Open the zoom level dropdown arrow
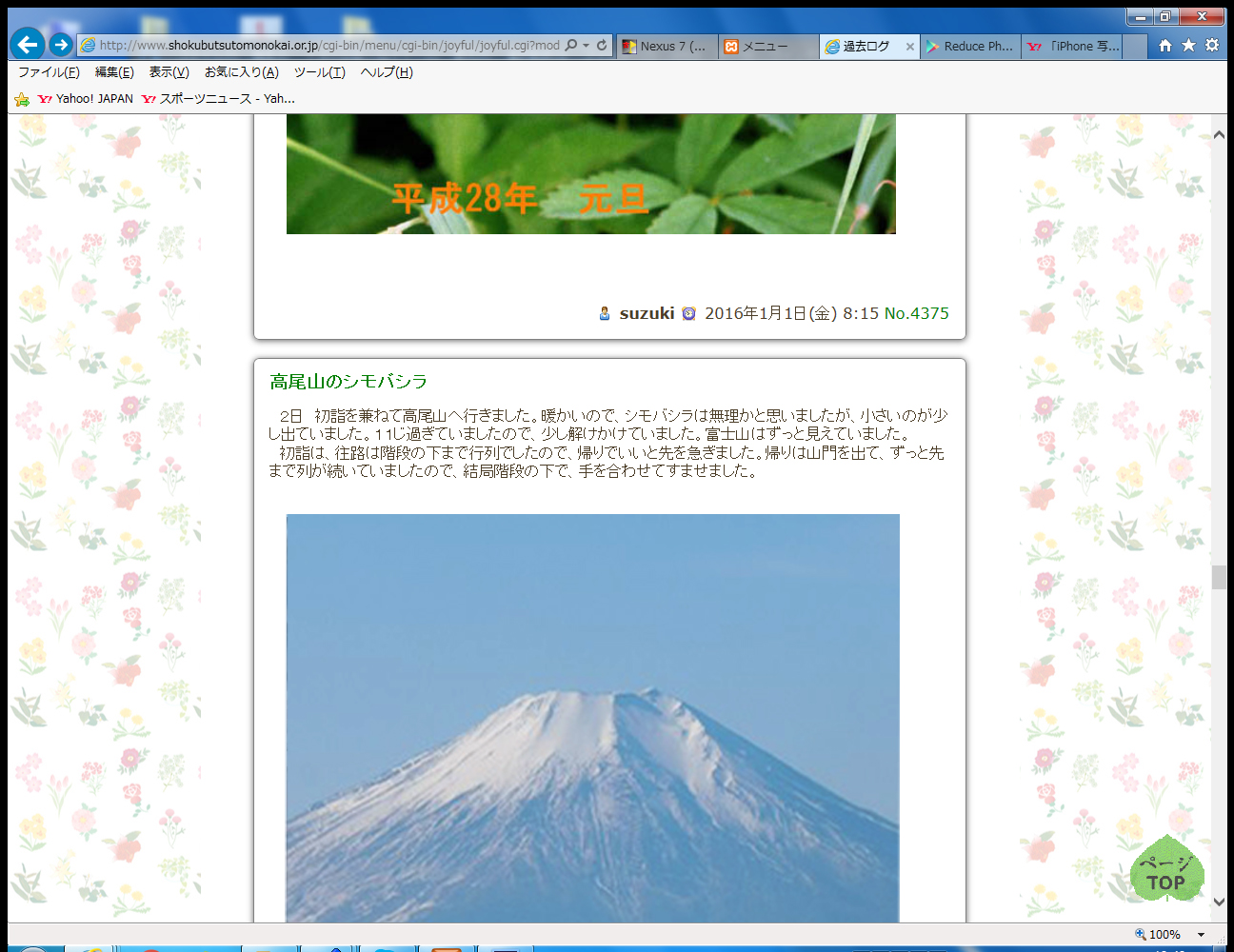 pyautogui.click(x=1201, y=935)
